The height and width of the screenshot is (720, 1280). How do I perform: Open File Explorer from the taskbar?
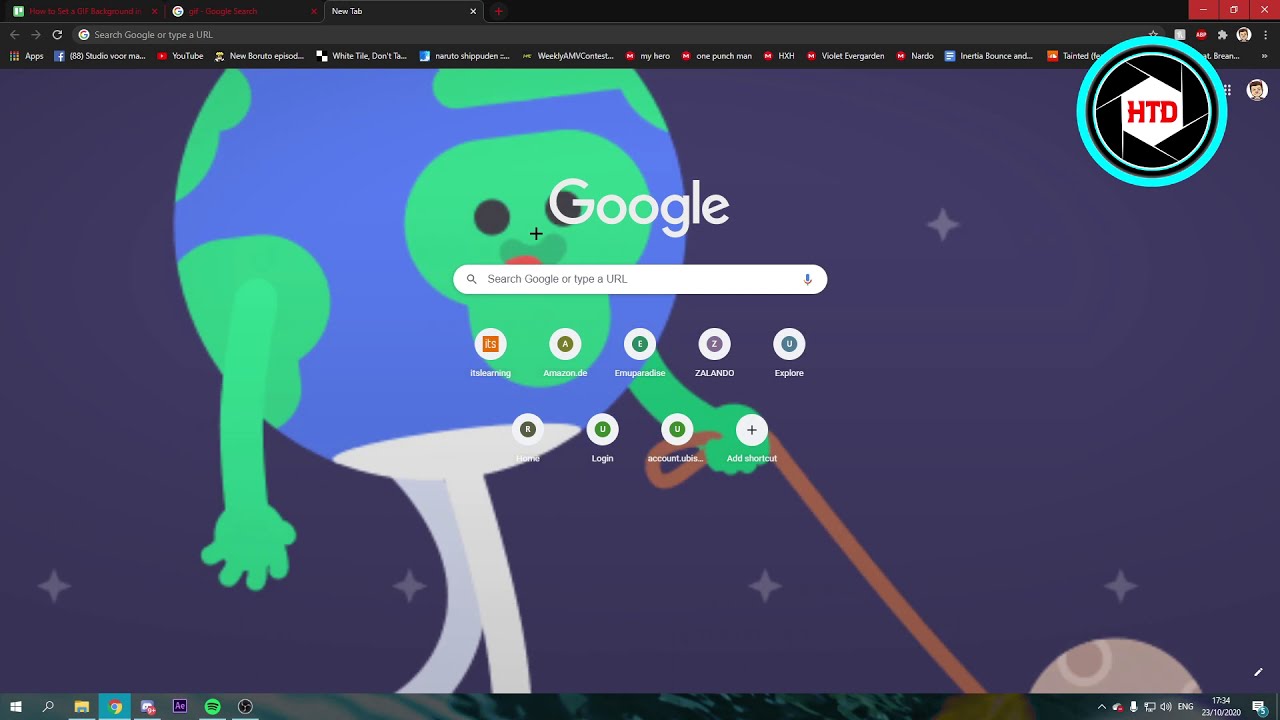coord(82,706)
